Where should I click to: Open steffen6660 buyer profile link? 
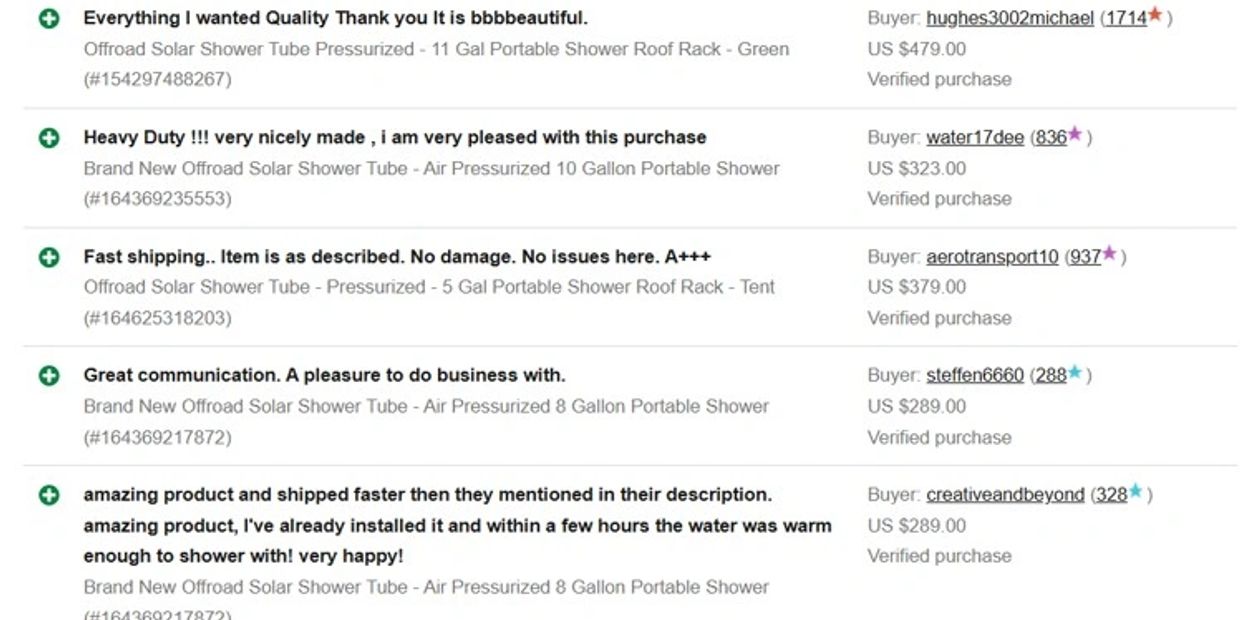(974, 376)
